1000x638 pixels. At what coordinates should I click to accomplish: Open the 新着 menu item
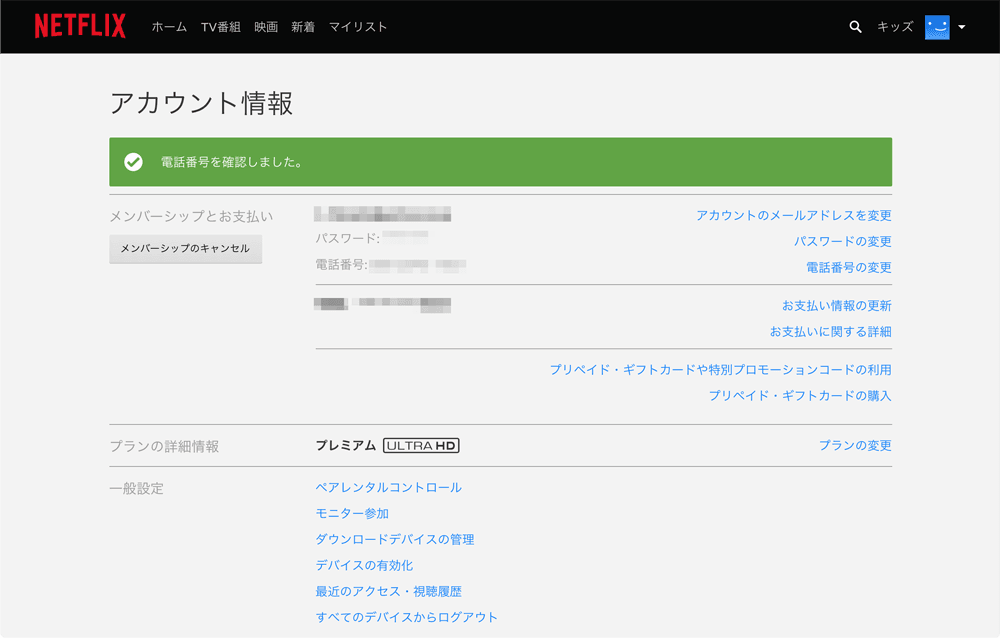pos(303,27)
